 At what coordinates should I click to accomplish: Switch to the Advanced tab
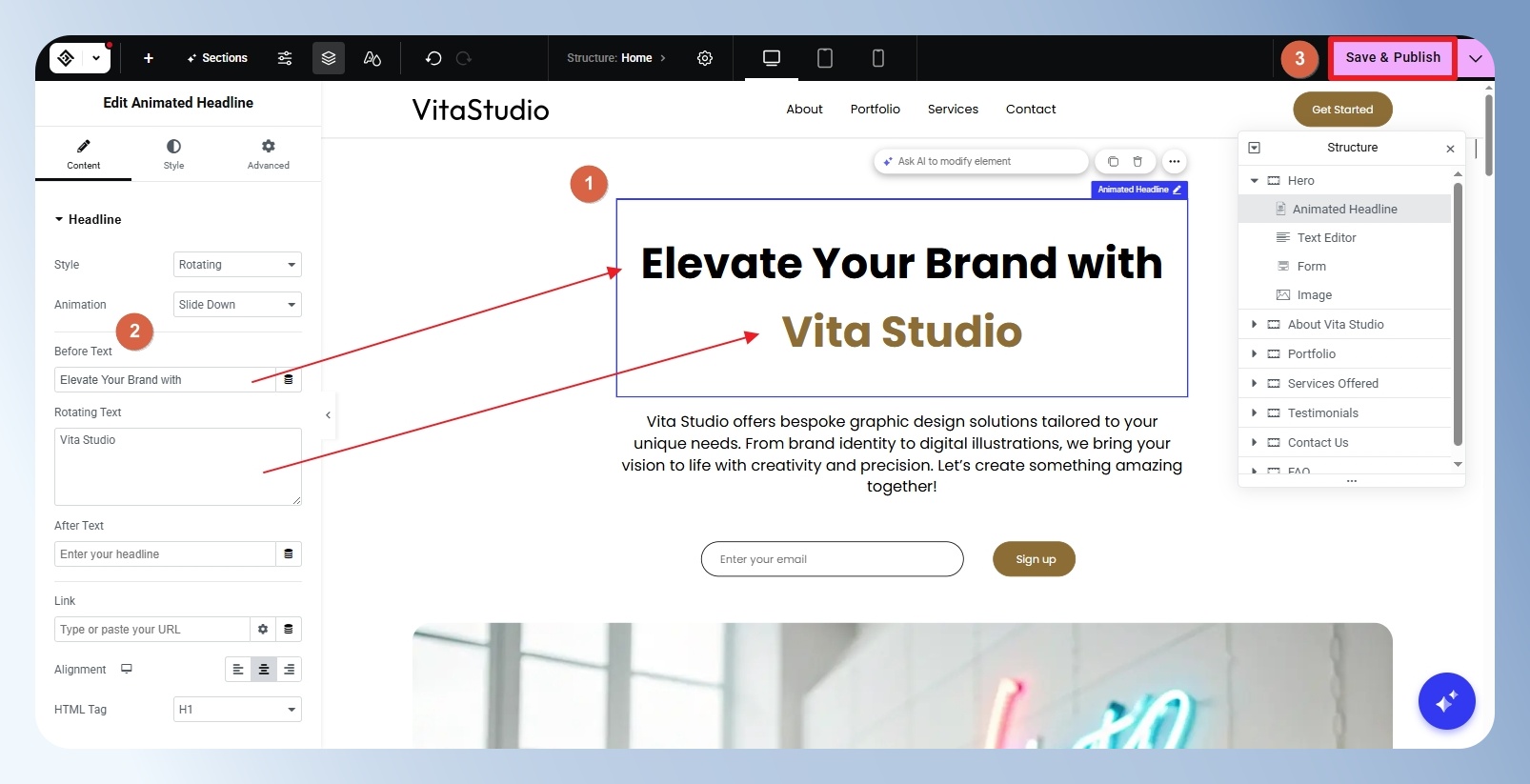coord(269,154)
